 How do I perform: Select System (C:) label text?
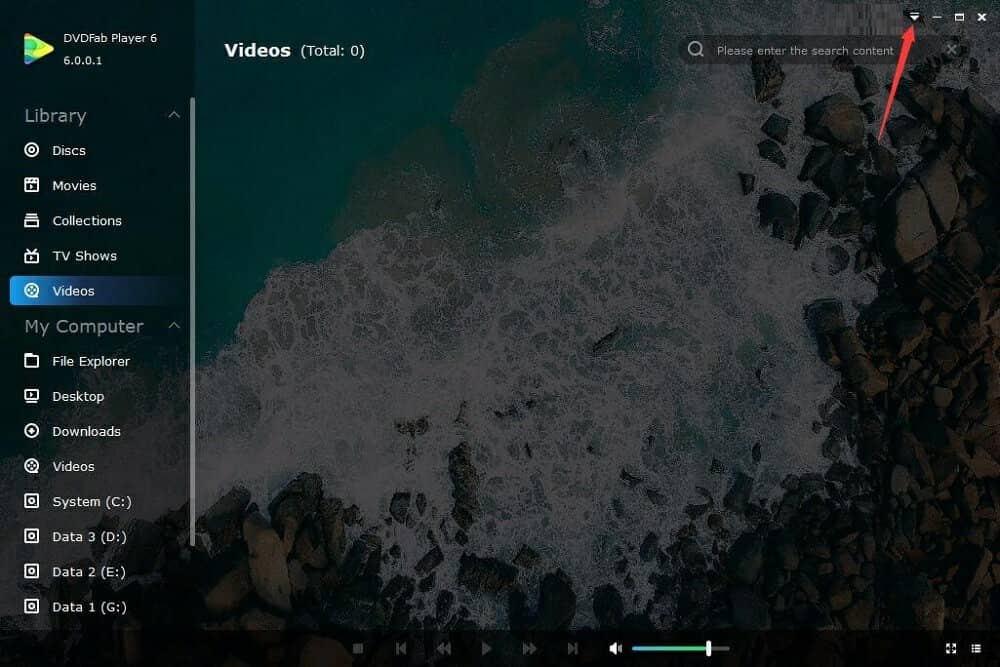[x=91, y=502]
